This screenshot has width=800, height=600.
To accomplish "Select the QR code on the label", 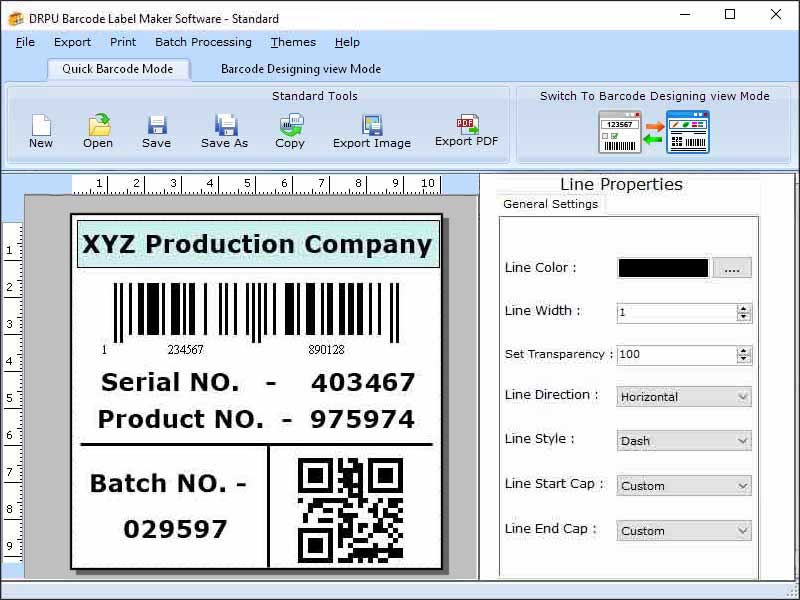I will (x=351, y=510).
